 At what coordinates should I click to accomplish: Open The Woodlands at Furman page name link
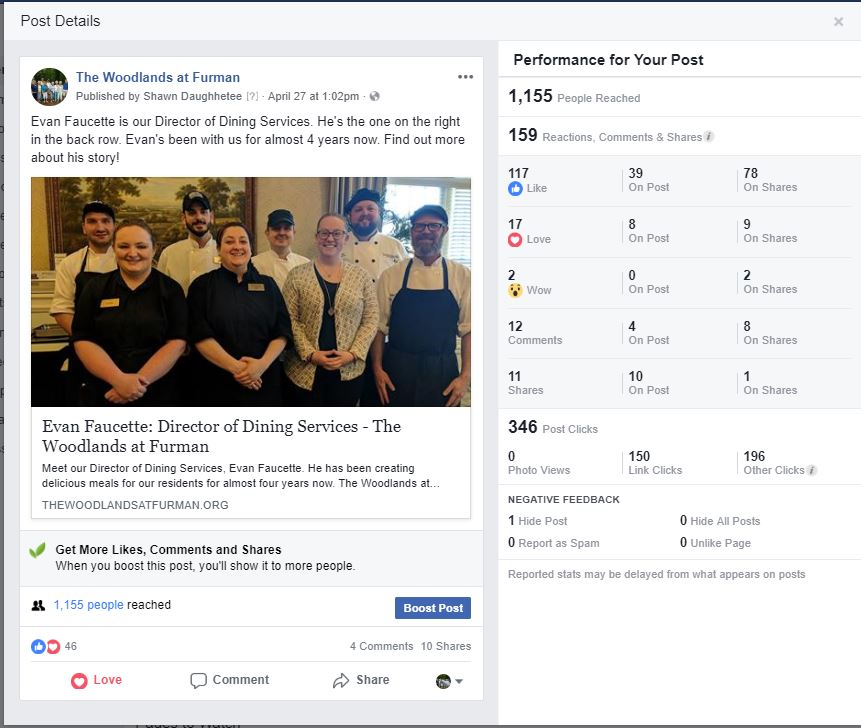coord(158,77)
